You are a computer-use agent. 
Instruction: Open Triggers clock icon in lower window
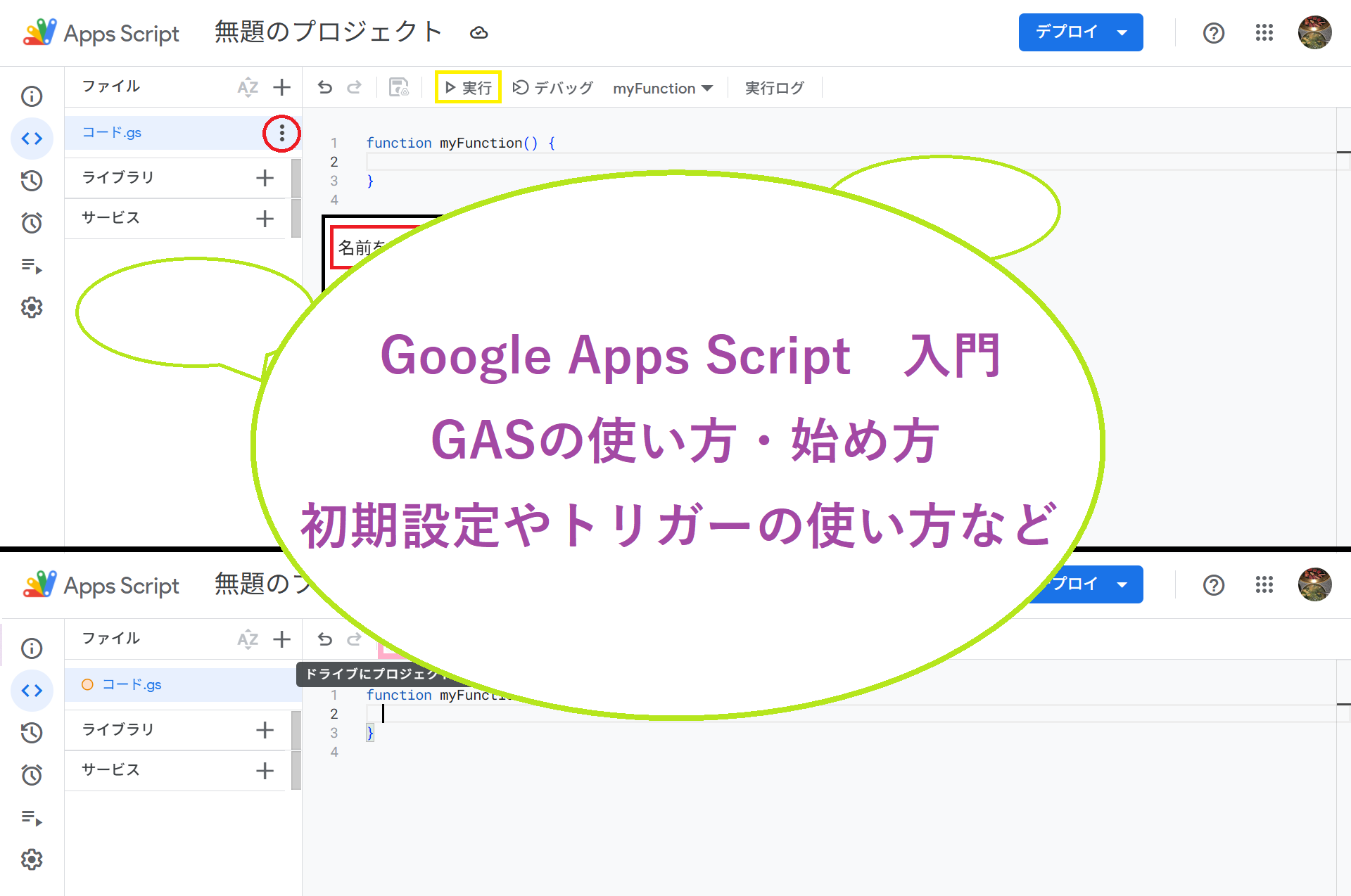pyautogui.click(x=32, y=775)
